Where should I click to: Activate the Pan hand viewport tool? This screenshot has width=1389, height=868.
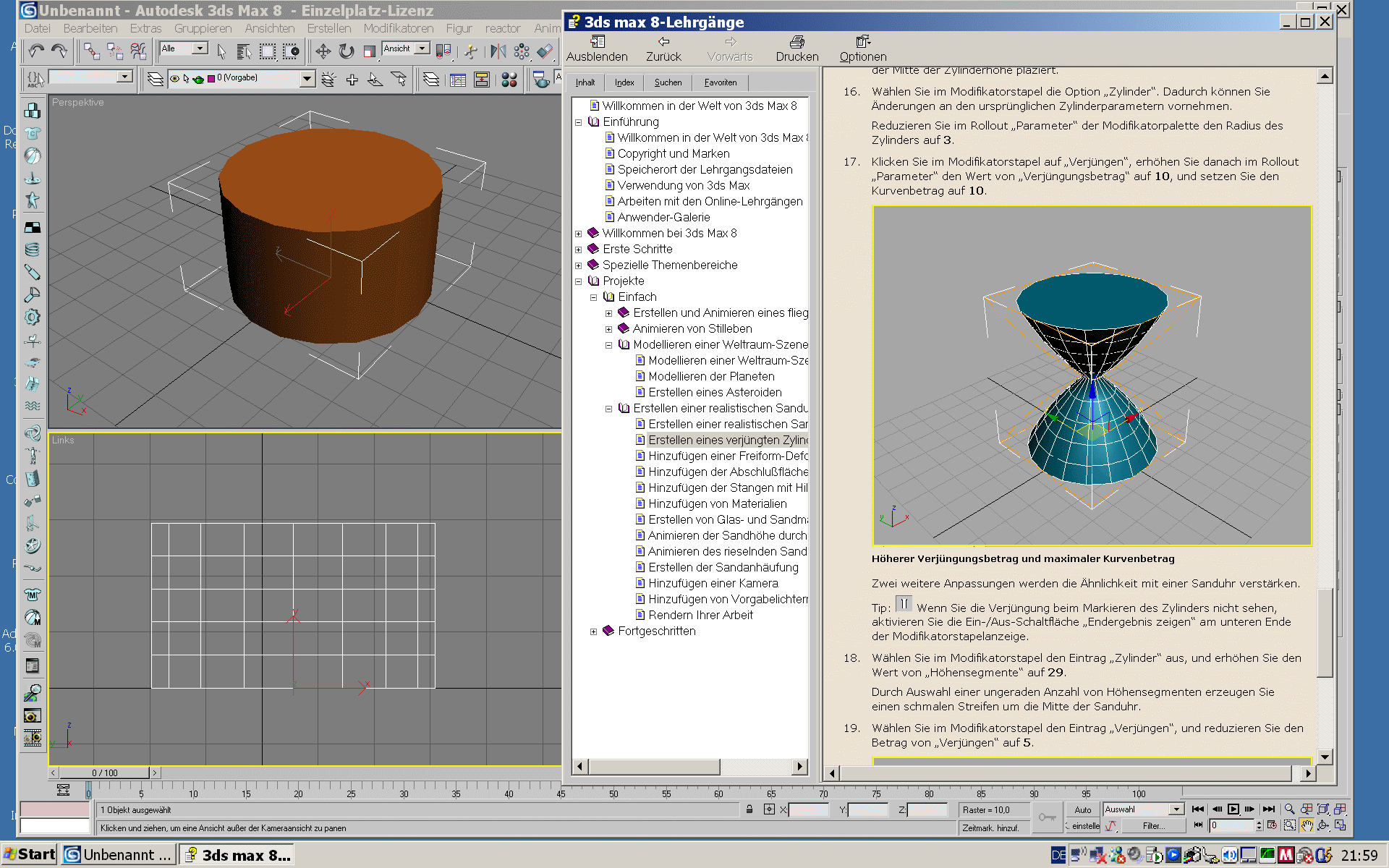tap(1307, 825)
